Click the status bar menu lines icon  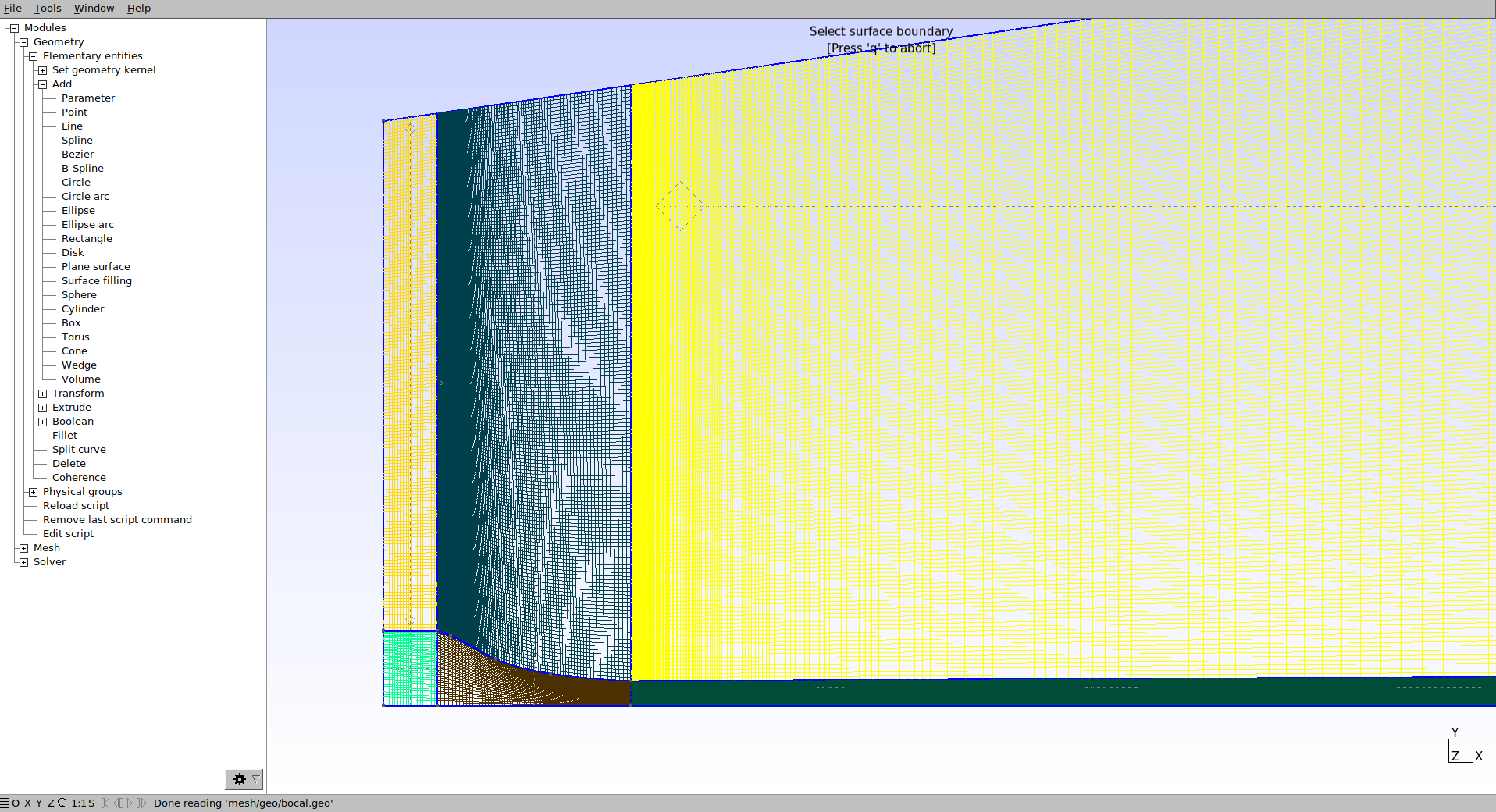[5, 803]
